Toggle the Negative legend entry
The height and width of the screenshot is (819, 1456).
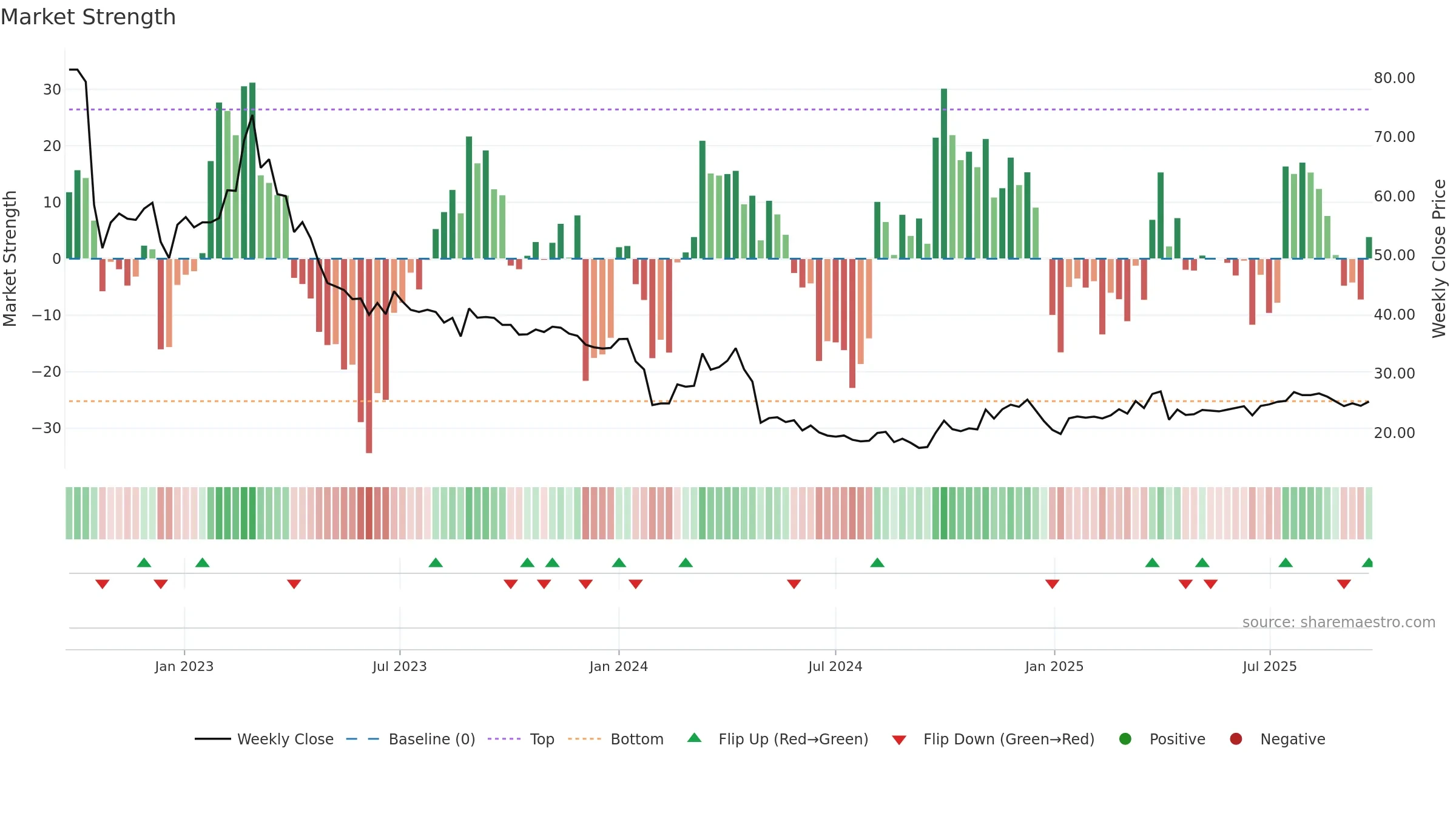coord(1277,739)
